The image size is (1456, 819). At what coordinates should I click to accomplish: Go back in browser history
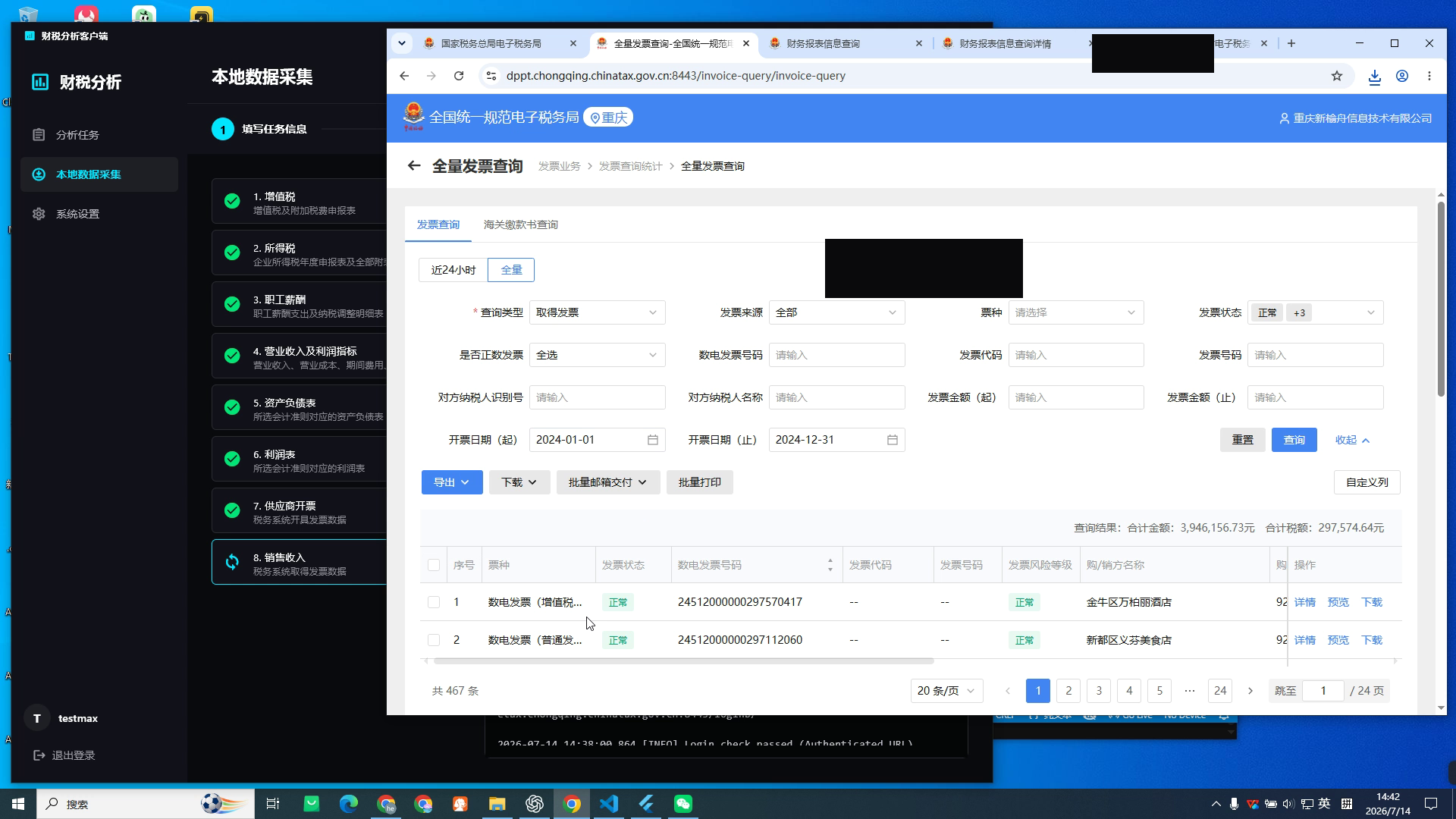404,76
